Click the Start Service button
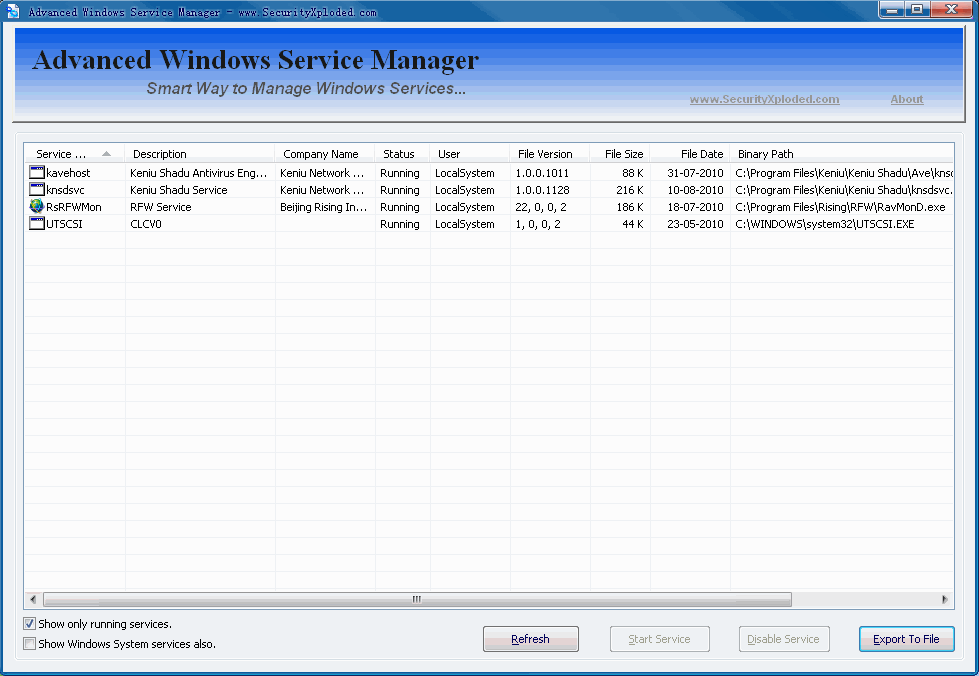This screenshot has width=979, height=676. (x=659, y=639)
